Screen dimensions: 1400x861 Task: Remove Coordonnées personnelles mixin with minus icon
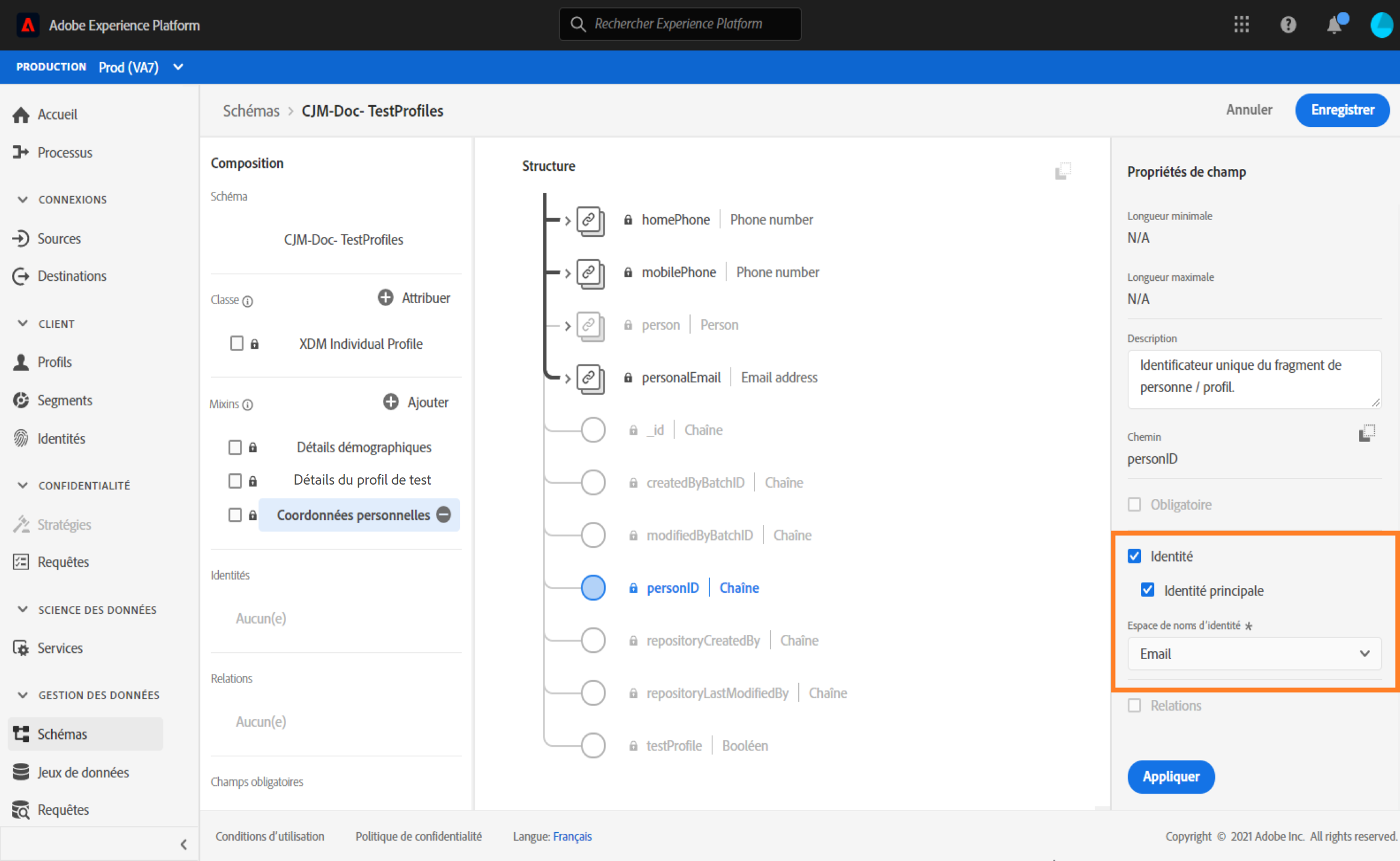tap(444, 515)
